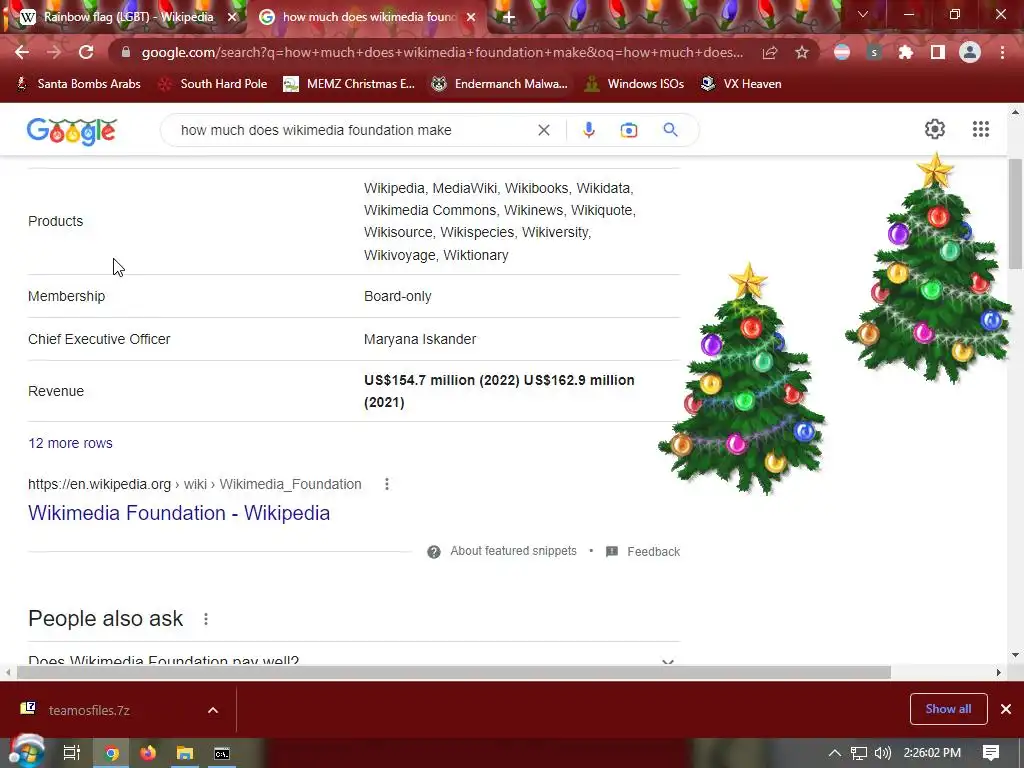Image resolution: width=1024 pixels, height=768 pixels.
Task: Share this page icon in address bar
Action: tap(770, 52)
